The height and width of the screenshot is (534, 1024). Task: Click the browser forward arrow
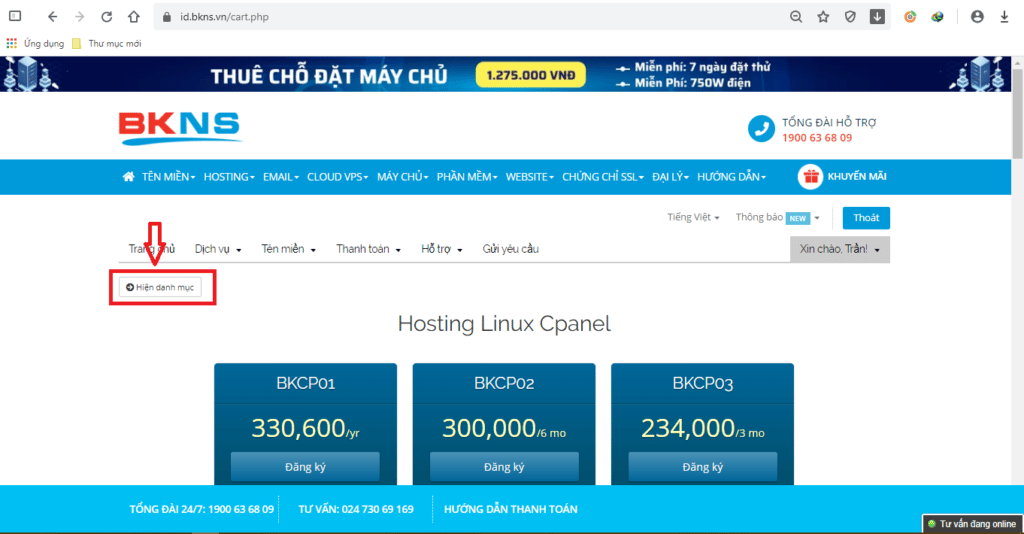[x=79, y=17]
